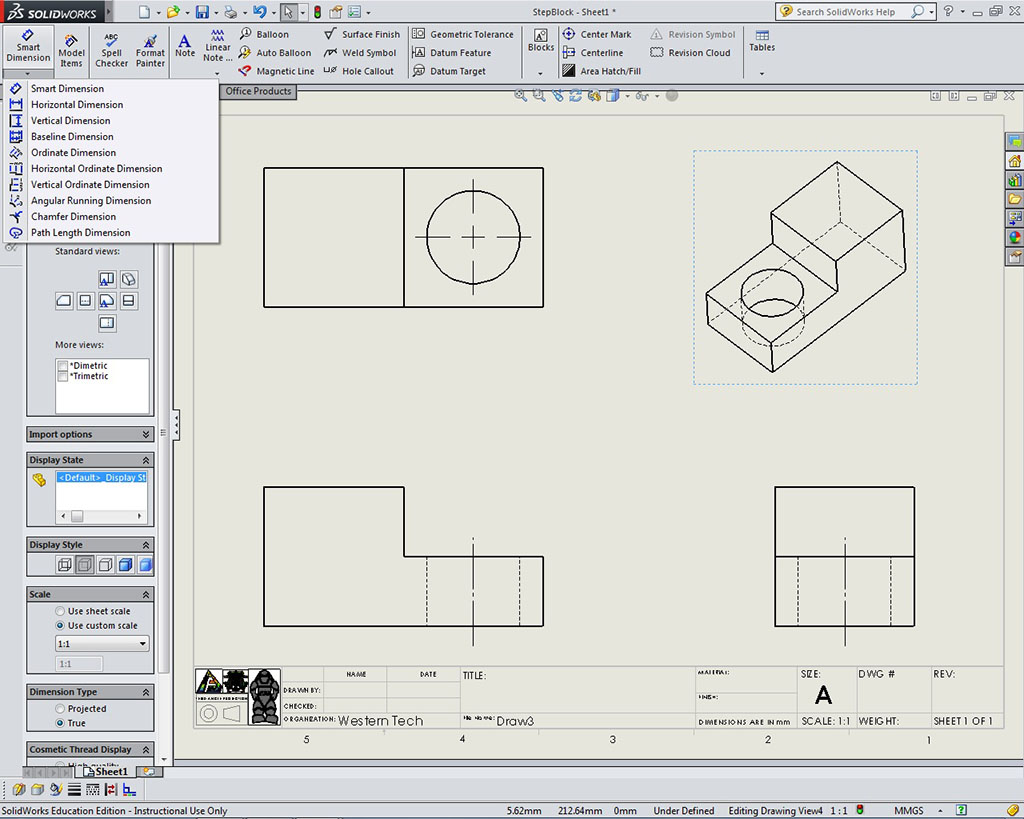Enable the Dimetric view checkbox
This screenshot has height=819, width=1024.
[x=64, y=366]
